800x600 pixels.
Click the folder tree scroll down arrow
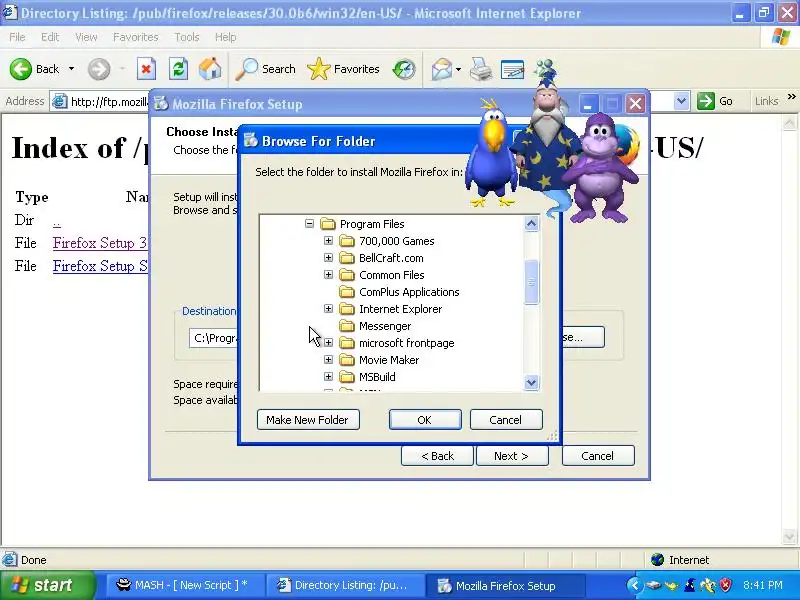531,382
